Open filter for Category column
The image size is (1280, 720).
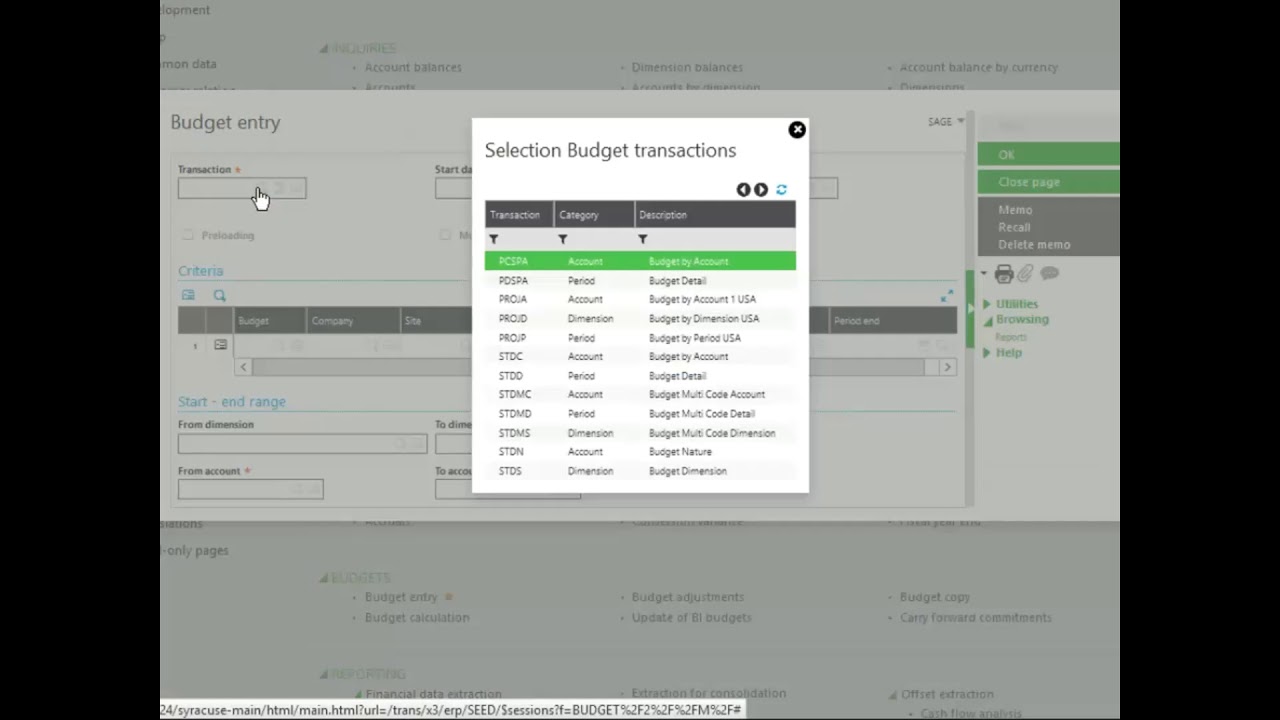pos(563,239)
